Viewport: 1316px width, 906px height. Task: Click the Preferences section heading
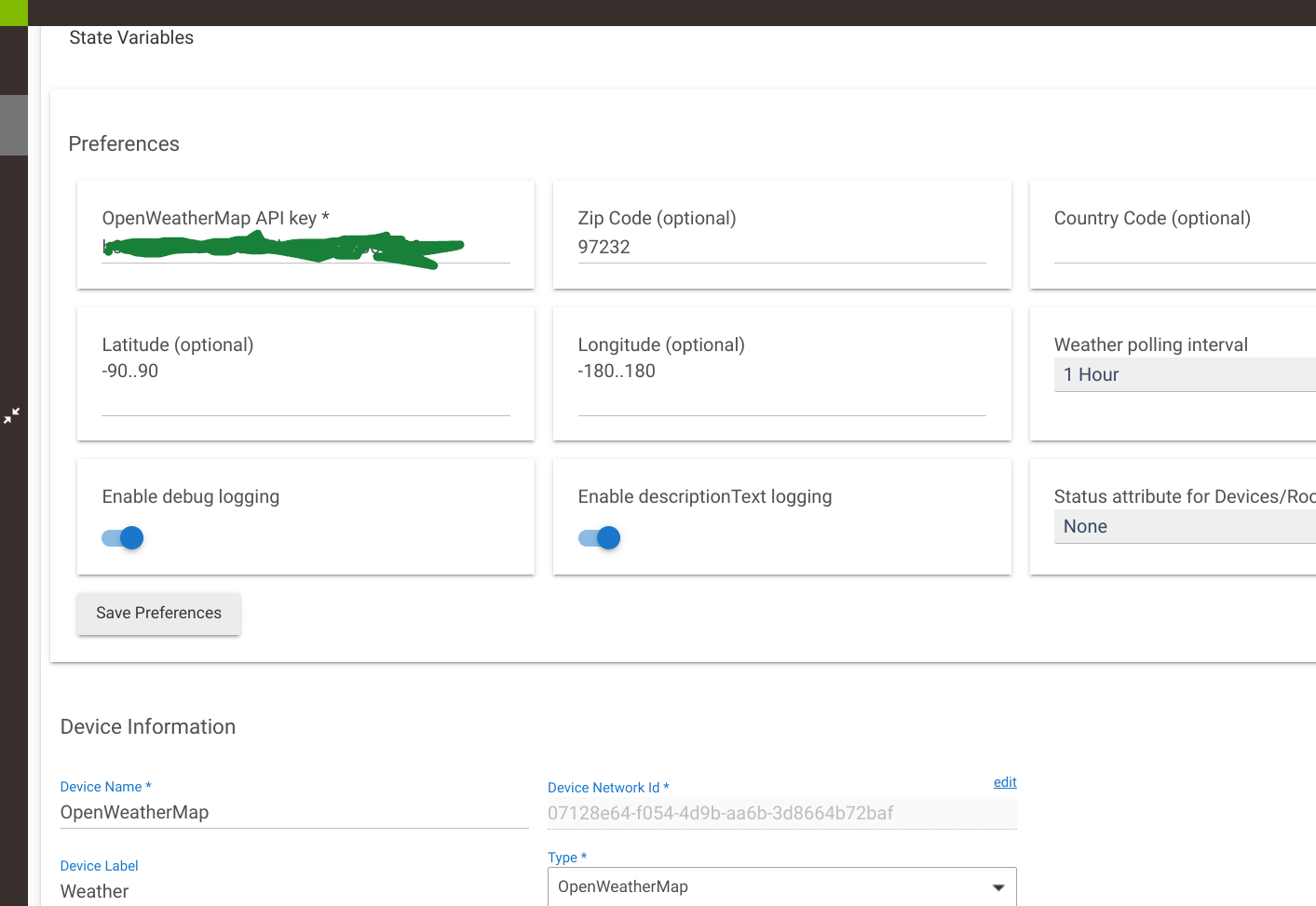point(124,144)
